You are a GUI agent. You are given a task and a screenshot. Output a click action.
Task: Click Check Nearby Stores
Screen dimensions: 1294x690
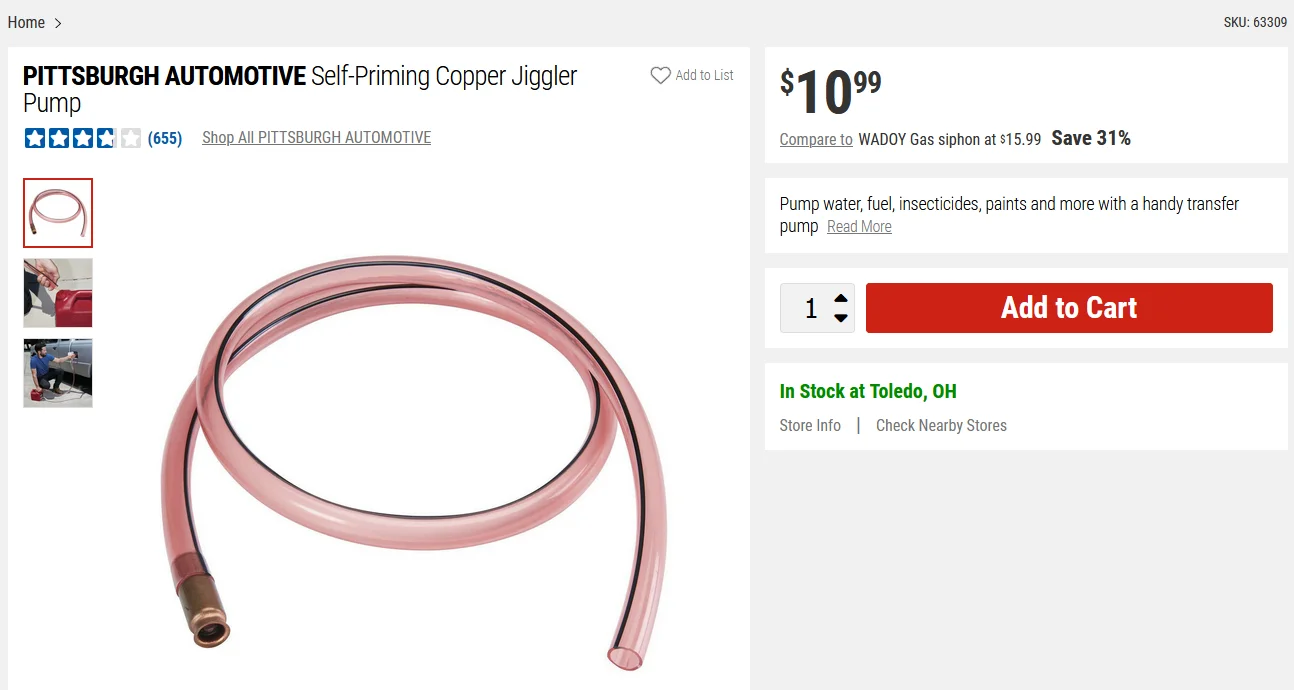click(941, 425)
